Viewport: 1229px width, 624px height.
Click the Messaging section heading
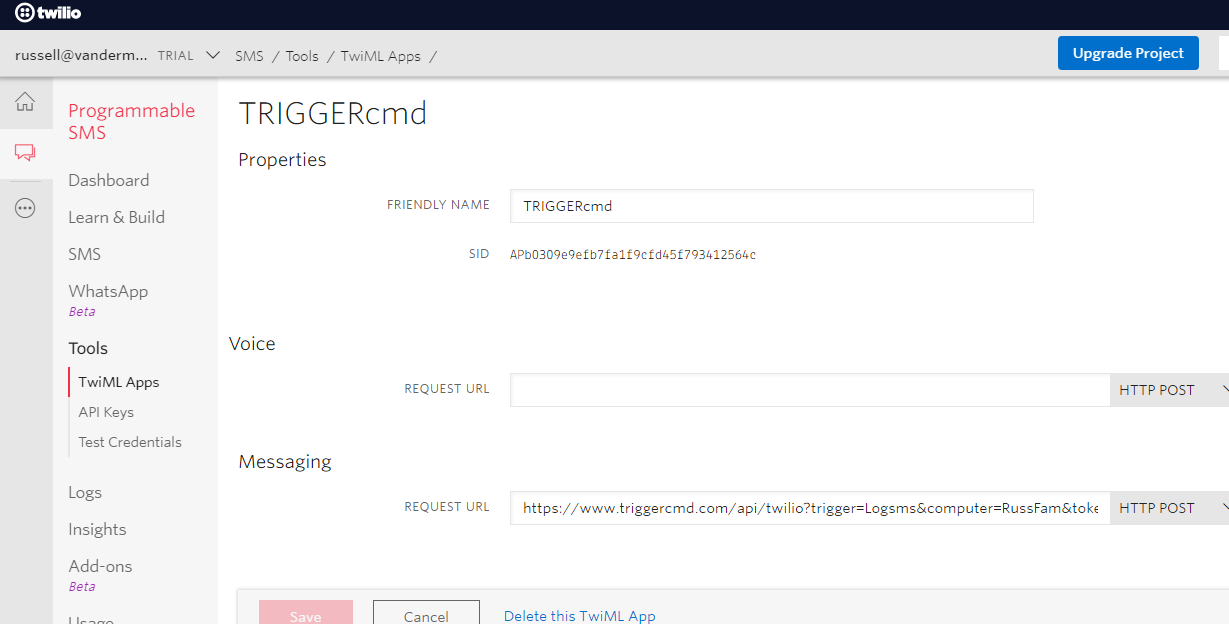[285, 462]
